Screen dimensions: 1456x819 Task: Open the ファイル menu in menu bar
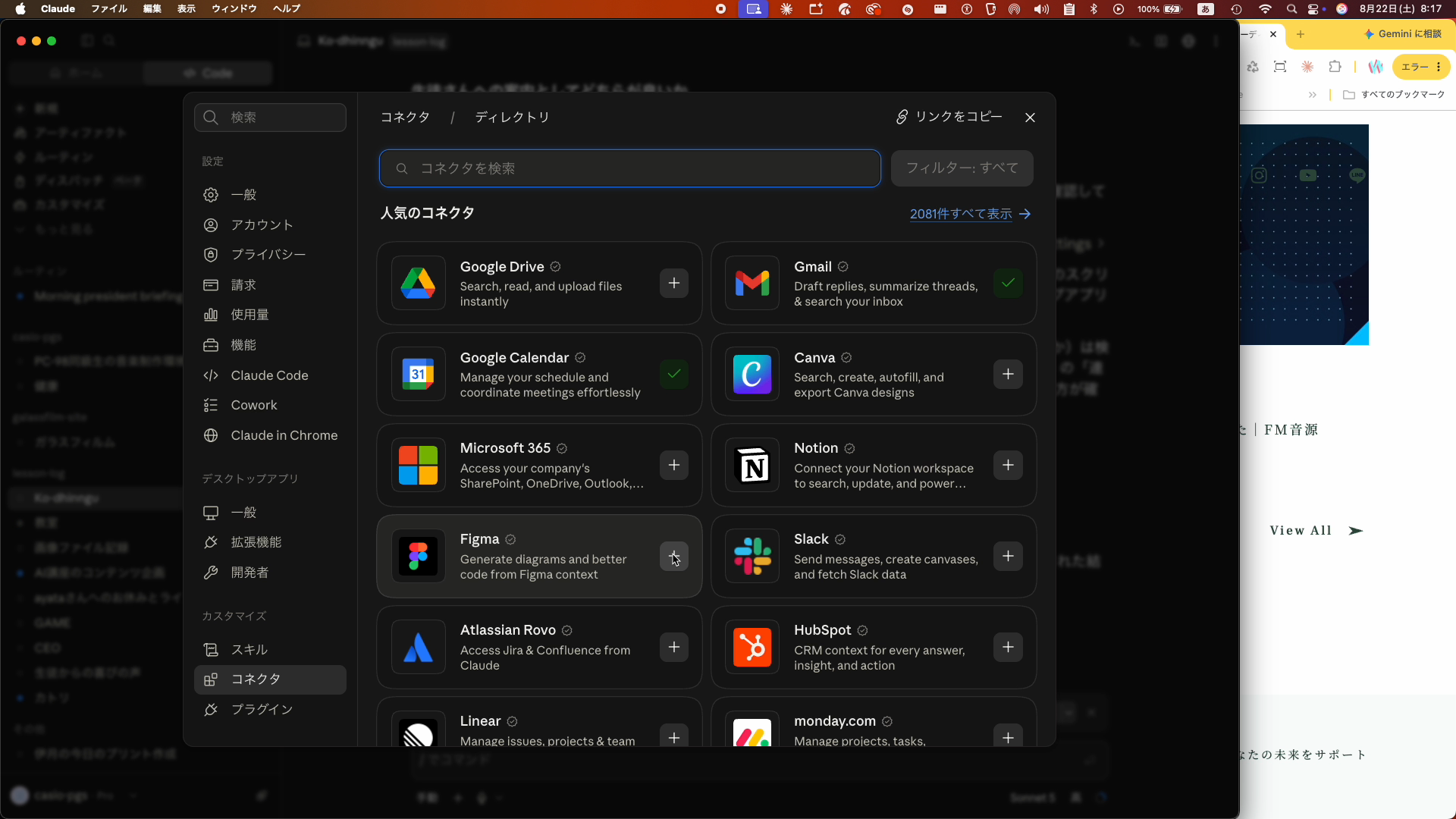tap(109, 9)
